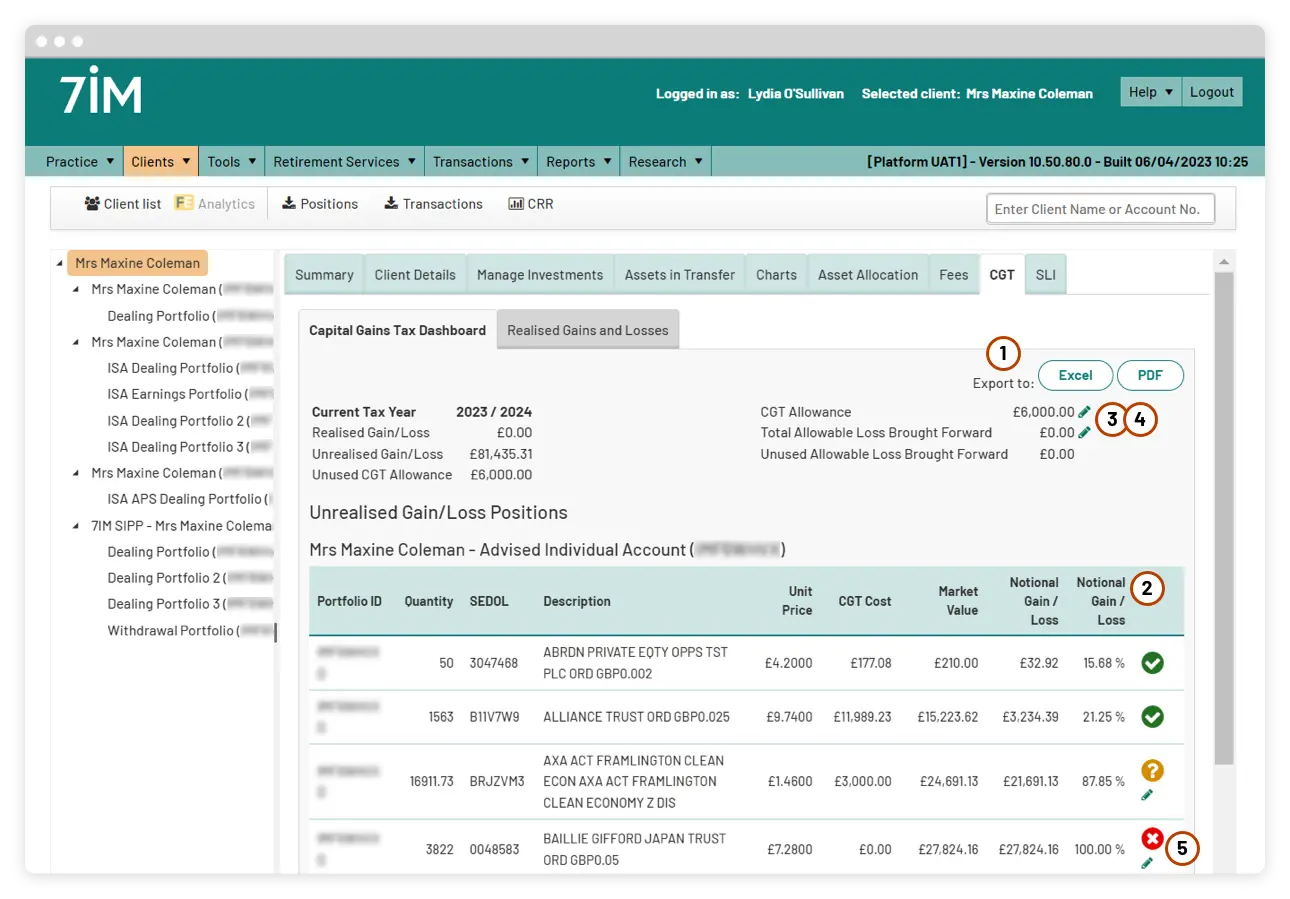The image size is (1290, 899).
Task: Click green check icon for ABRDN Private row
Action: coord(1152,663)
